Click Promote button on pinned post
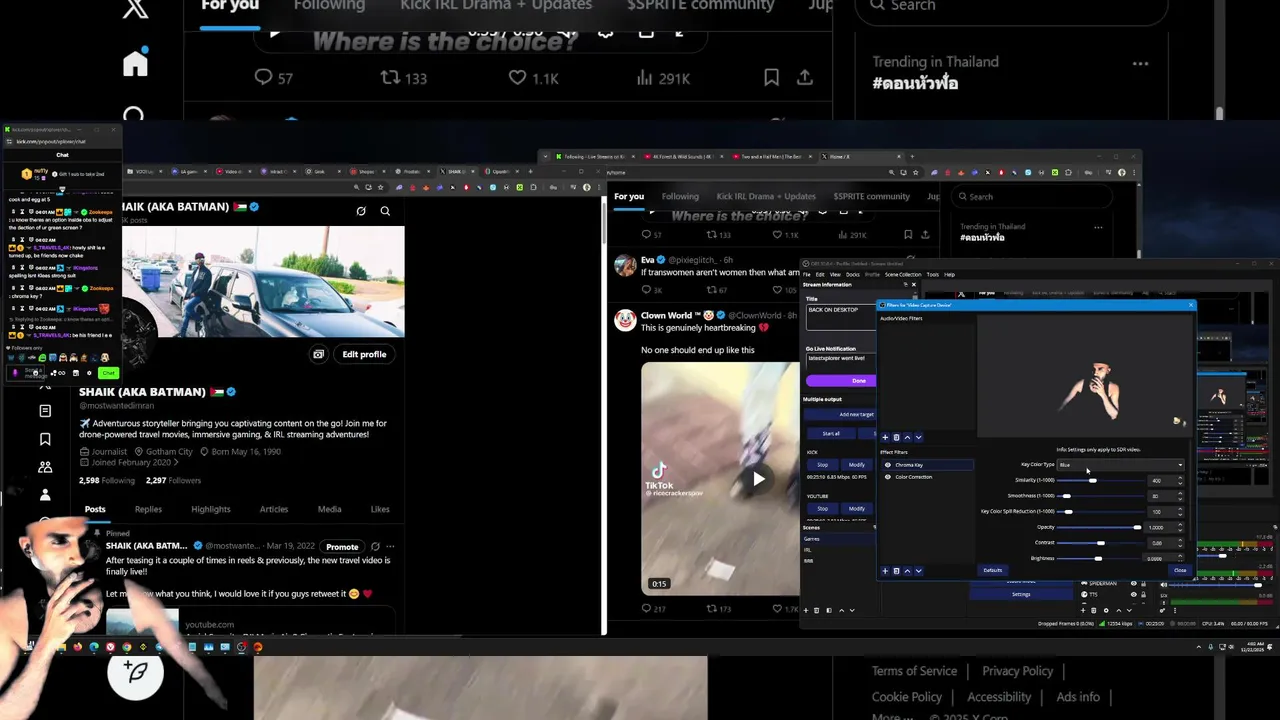 [342, 547]
